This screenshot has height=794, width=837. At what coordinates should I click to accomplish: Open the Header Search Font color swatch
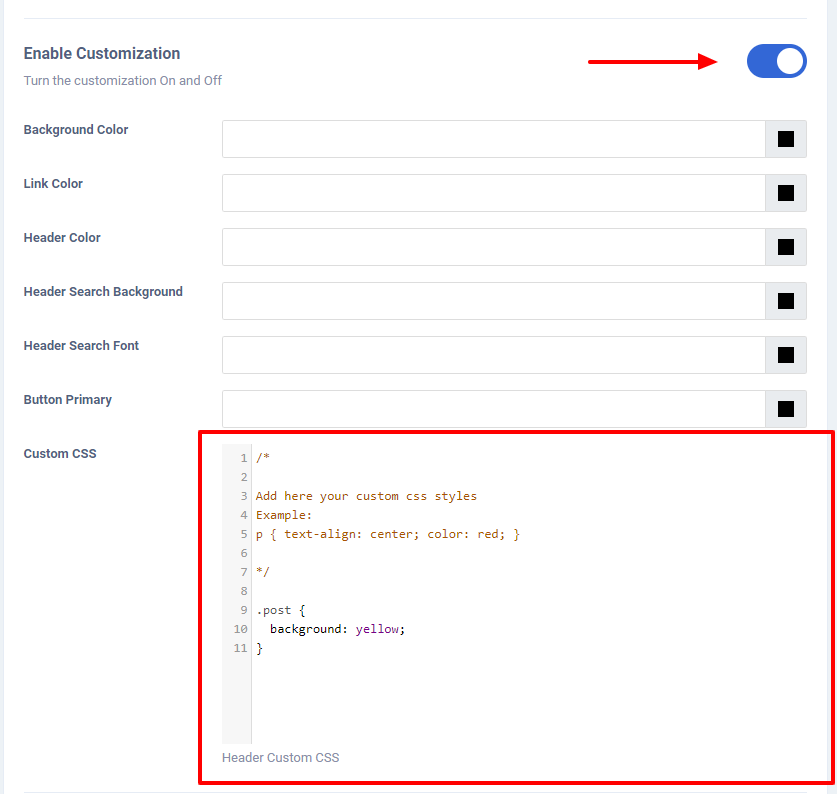[786, 355]
